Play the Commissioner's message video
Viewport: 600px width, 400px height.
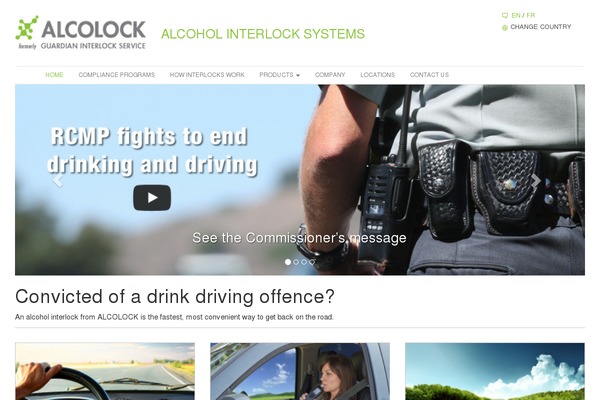[x=152, y=198]
